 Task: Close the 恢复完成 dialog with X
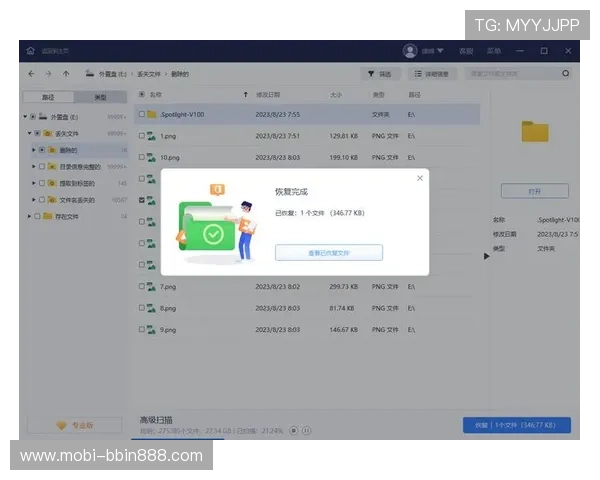coord(420,178)
